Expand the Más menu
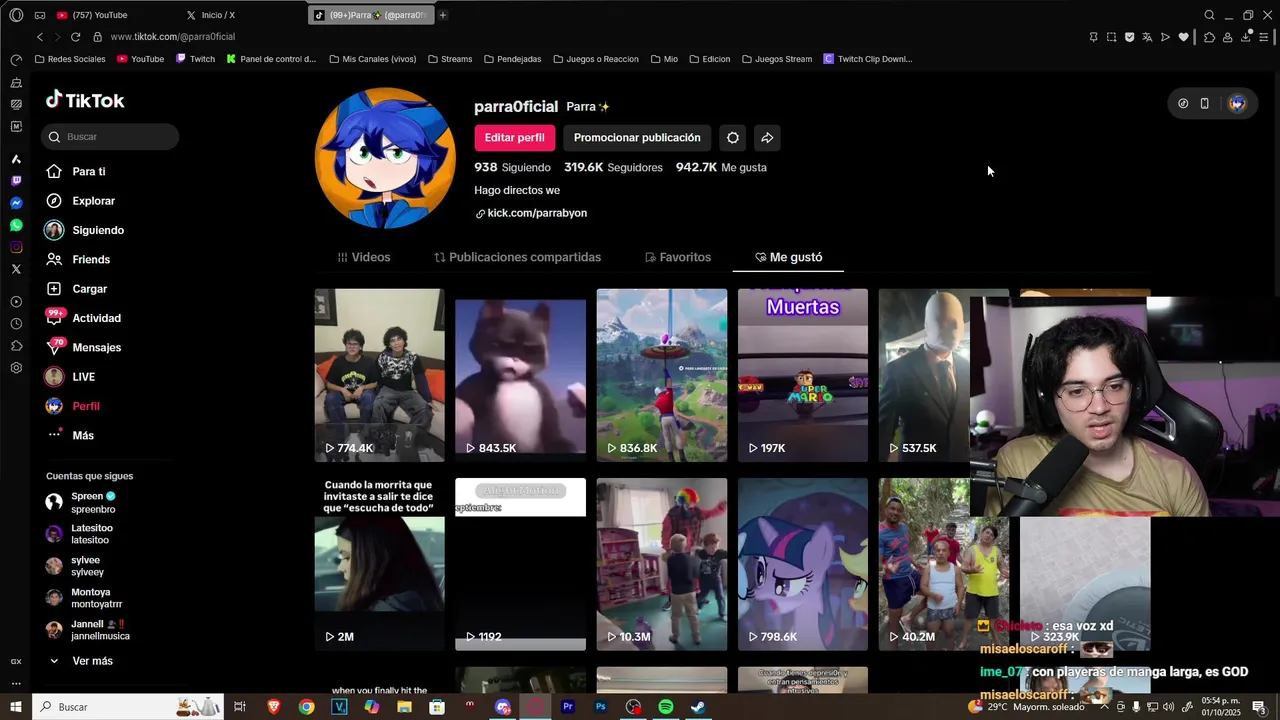 70,436
